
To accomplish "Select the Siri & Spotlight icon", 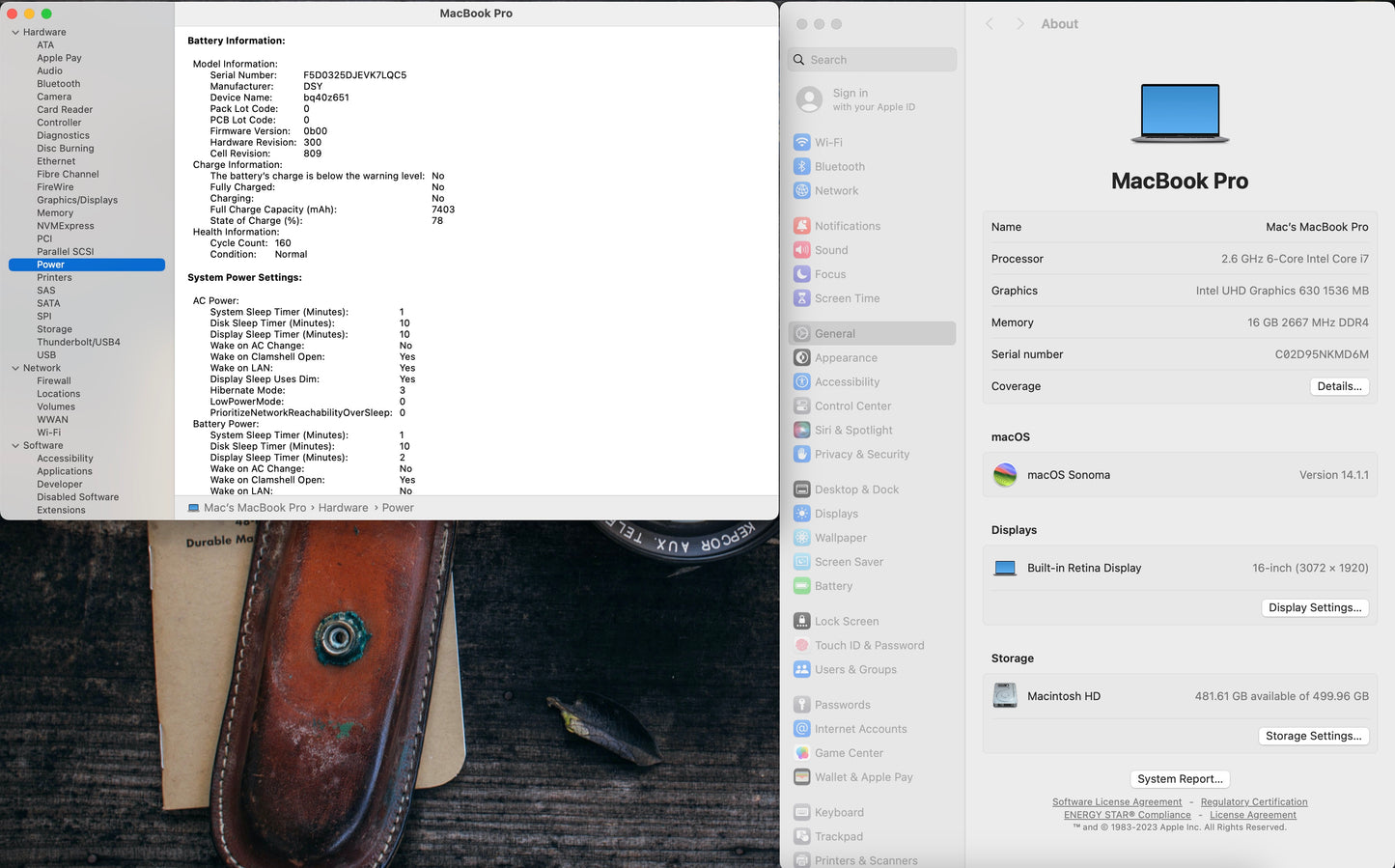I will 801,431.
